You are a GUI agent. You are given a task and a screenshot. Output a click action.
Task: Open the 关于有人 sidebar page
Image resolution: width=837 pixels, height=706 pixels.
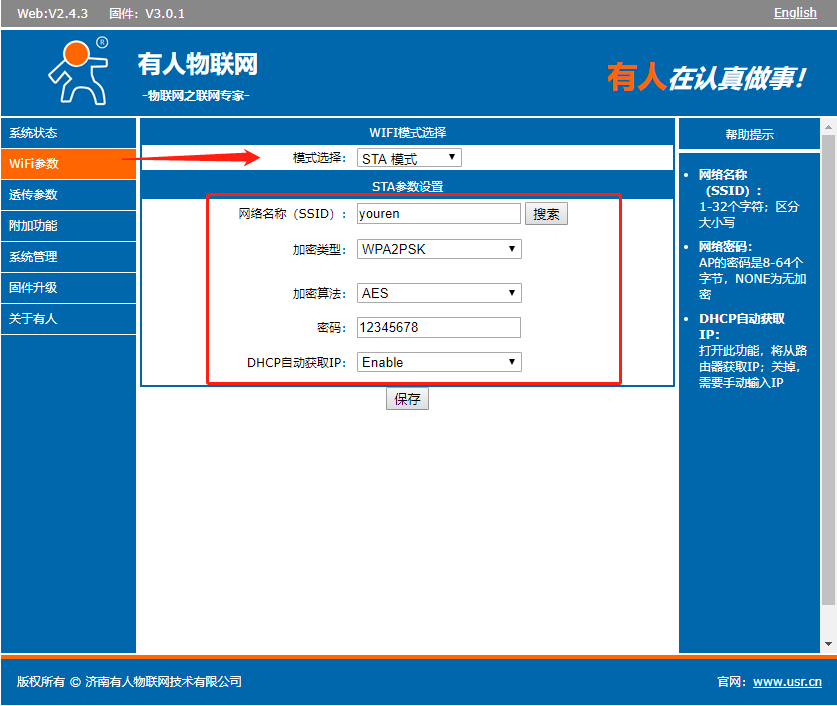[x=68, y=319]
